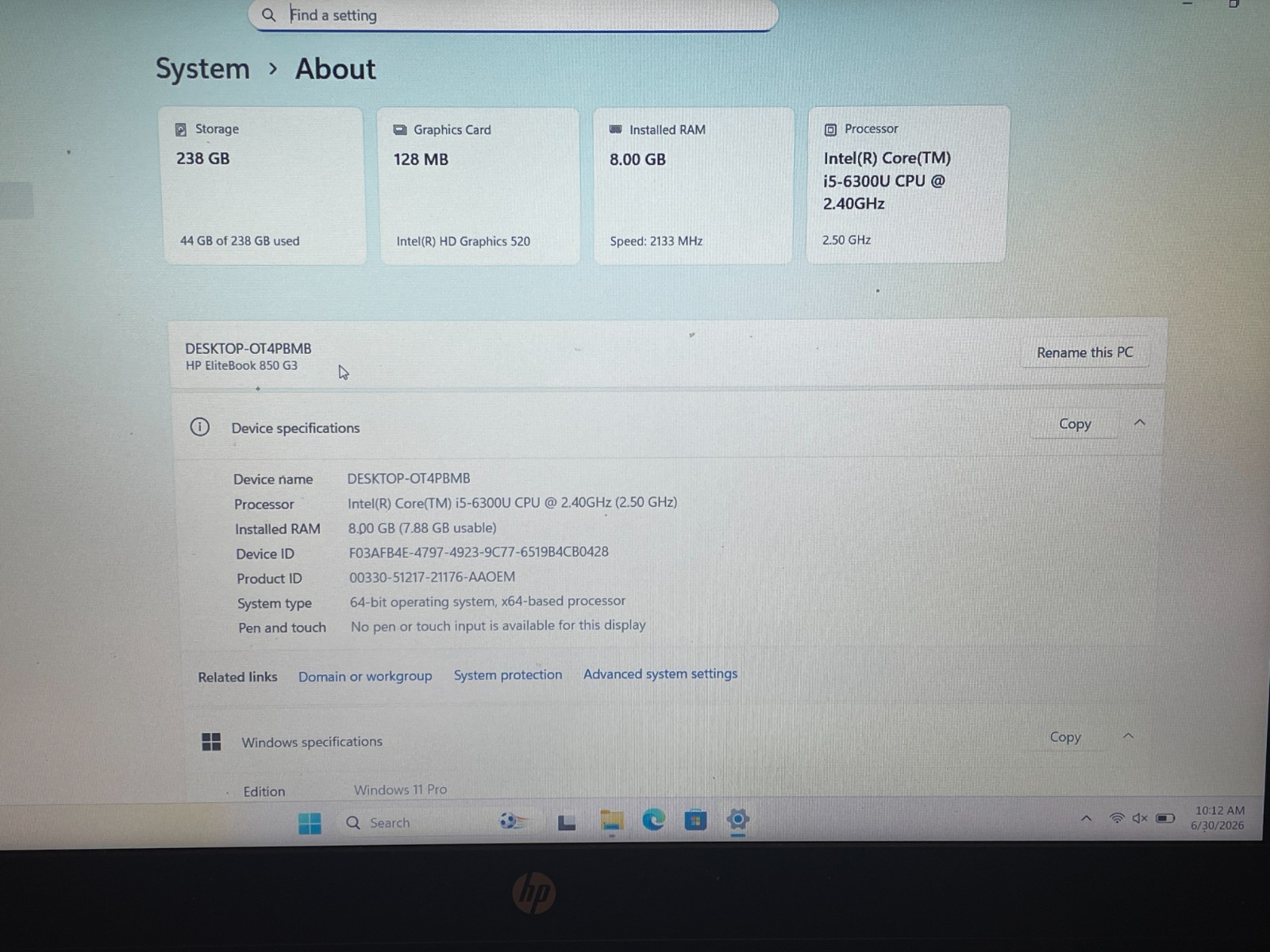Copy the Device specifications
Viewport: 1270px width, 952px height.
(x=1075, y=424)
